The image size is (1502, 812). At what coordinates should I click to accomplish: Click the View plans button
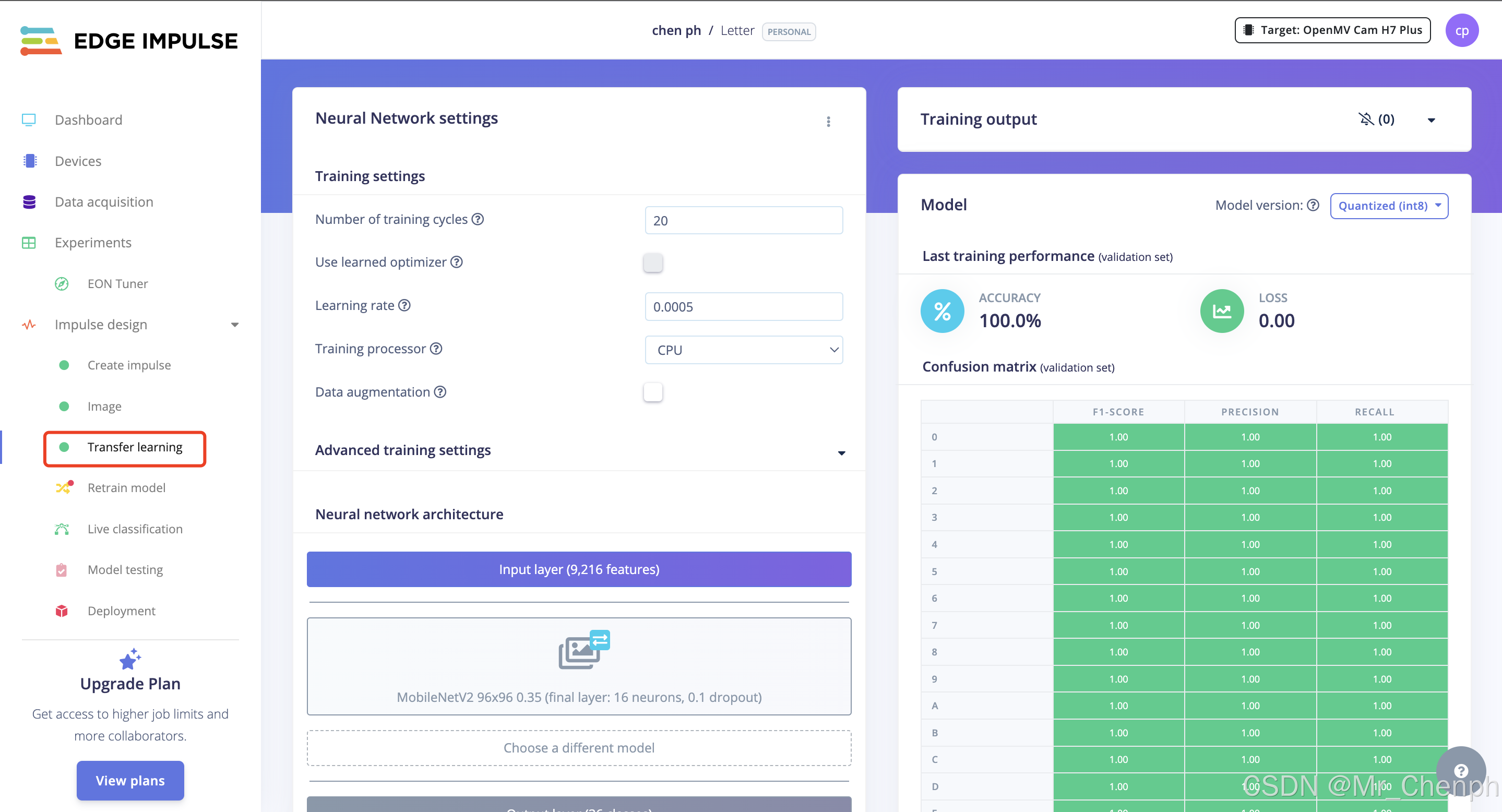(130, 780)
